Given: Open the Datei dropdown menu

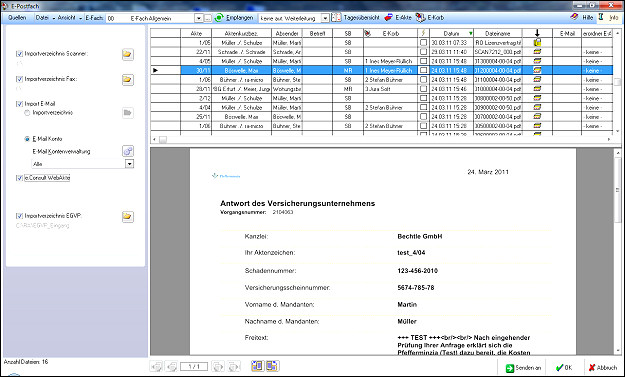Looking at the screenshot, I should (x=45, y=18).
